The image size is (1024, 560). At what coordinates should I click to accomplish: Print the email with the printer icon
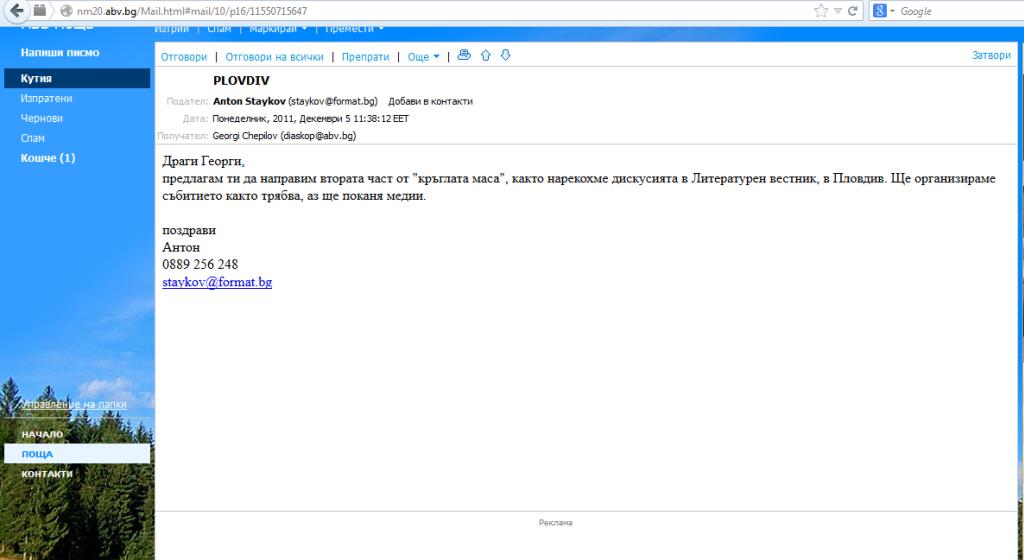click(464, 55)
